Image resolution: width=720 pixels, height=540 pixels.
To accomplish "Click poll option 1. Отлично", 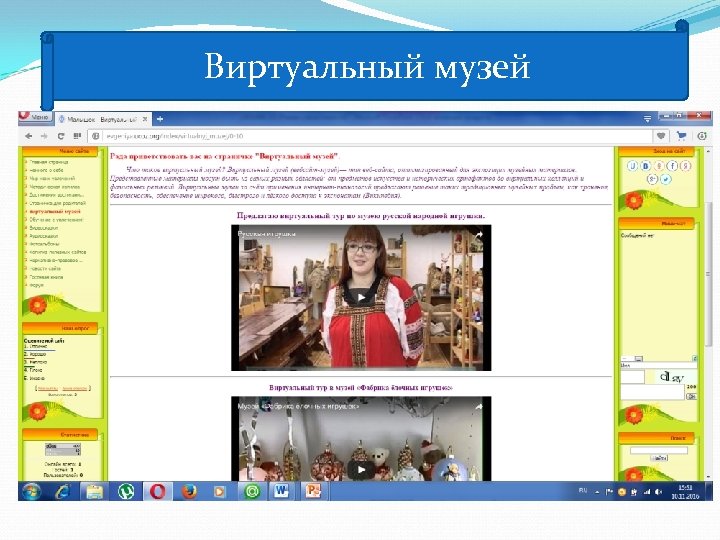I will pyautogui.click(x=35, y=346).
